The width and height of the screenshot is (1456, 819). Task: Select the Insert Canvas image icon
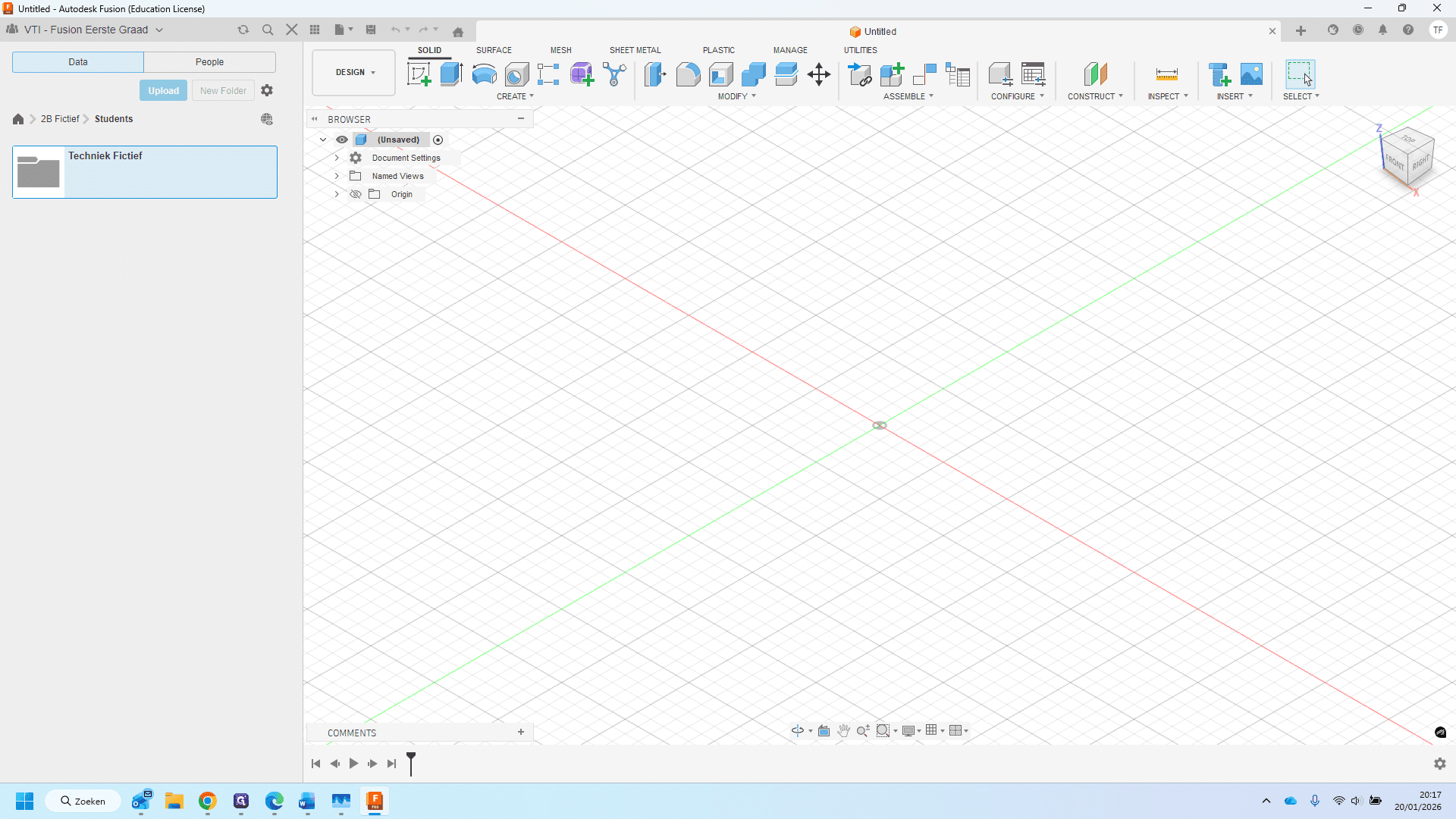click(1252, 74)
